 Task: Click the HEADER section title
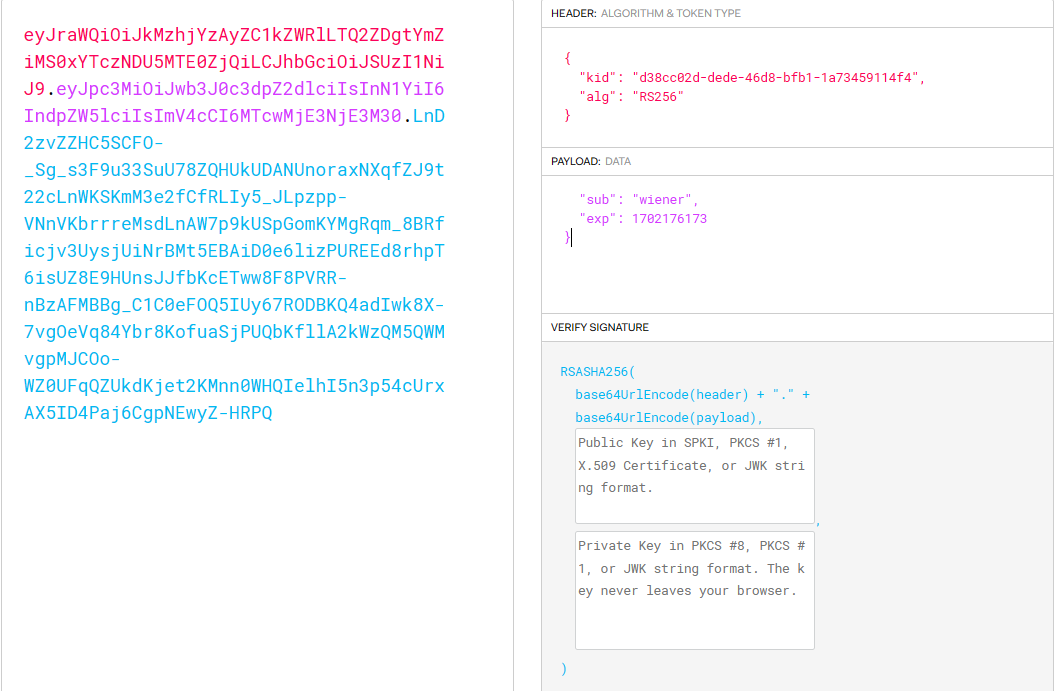[573, 14]
